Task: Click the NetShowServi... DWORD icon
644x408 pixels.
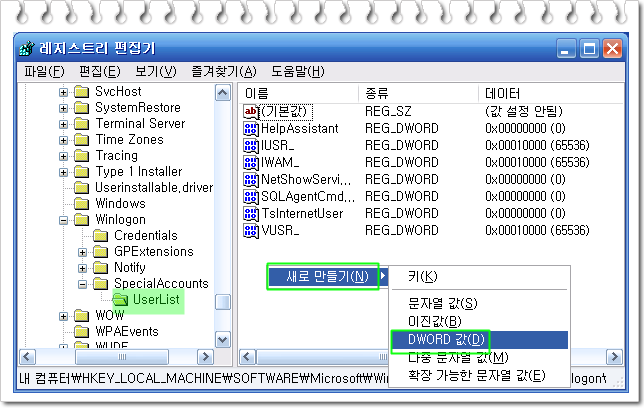Action: tap(251, 180)
